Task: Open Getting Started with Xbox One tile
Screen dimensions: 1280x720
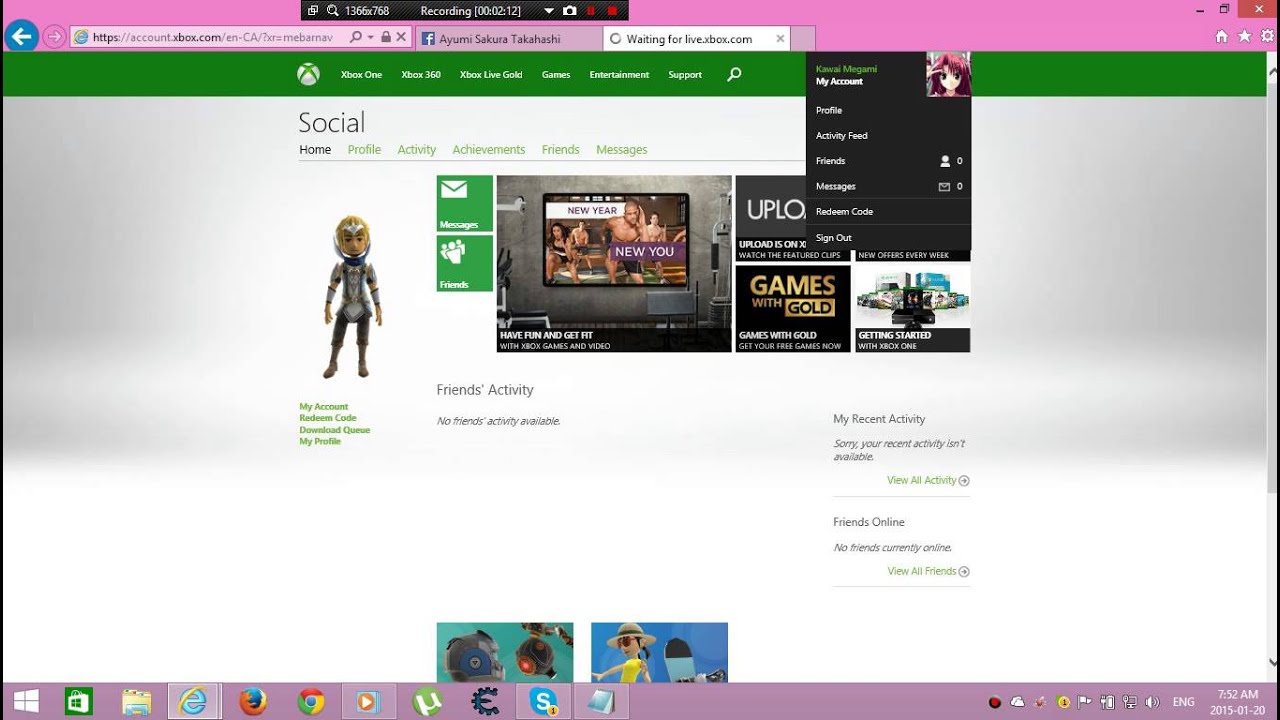Action: tap(912, 309)
